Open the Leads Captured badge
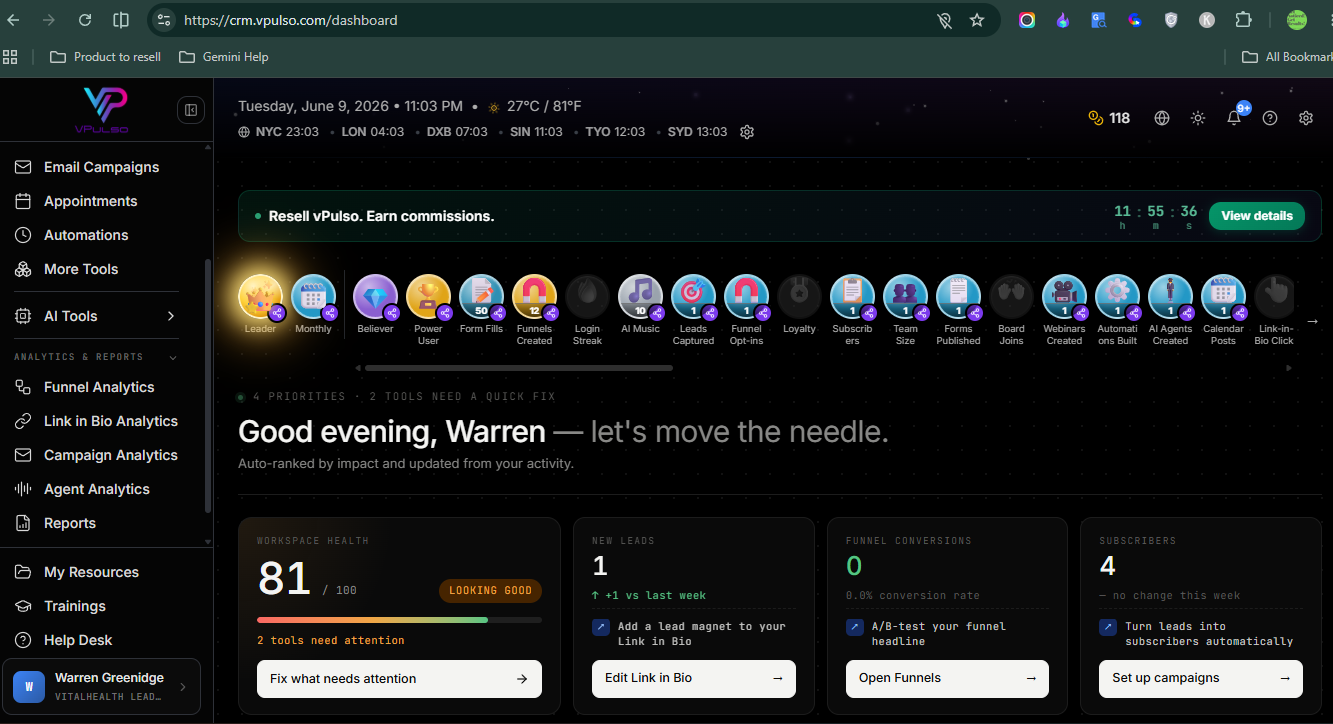 (x=693, y=297)
